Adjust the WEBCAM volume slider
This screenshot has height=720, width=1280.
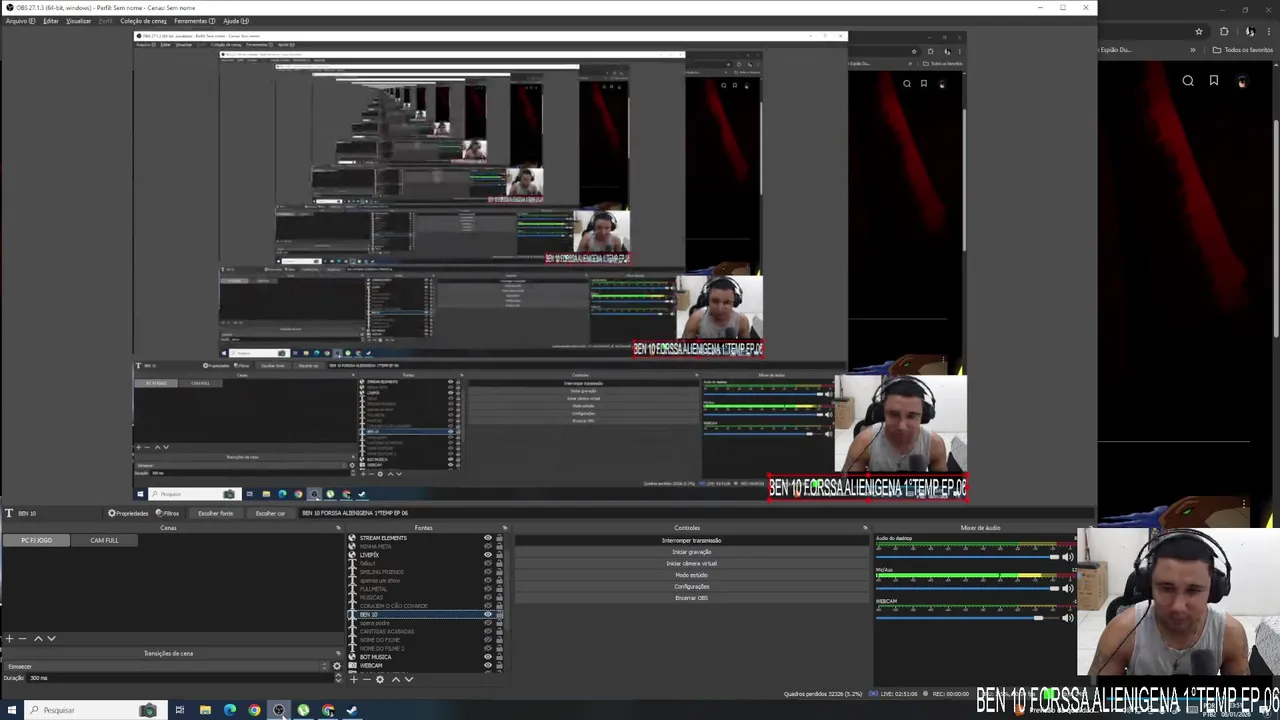click(x=967, y=618)
